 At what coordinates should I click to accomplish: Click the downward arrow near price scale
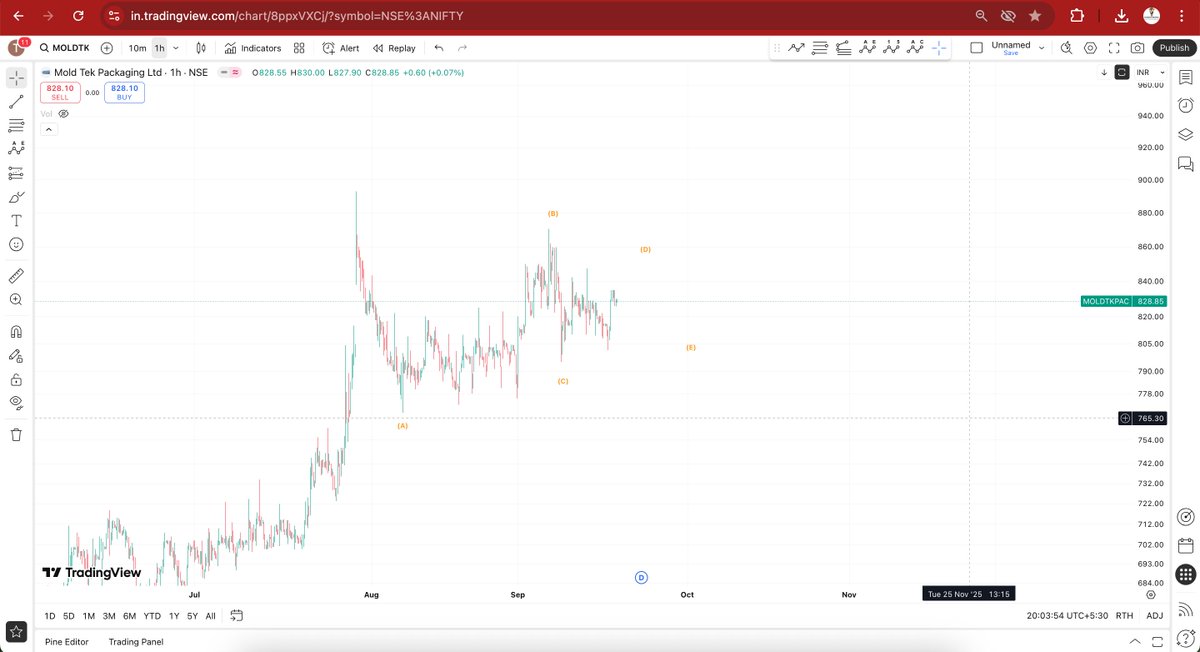coord(1104,72)
